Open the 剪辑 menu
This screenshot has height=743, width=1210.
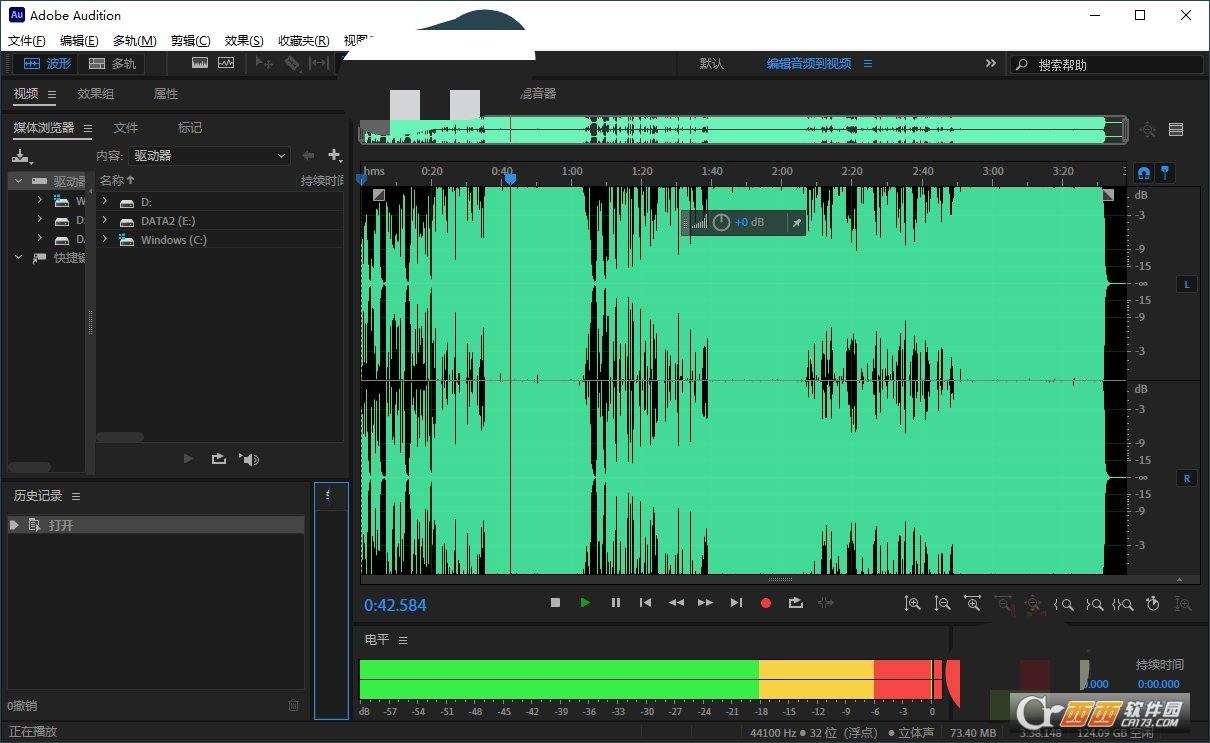point(190,41)
